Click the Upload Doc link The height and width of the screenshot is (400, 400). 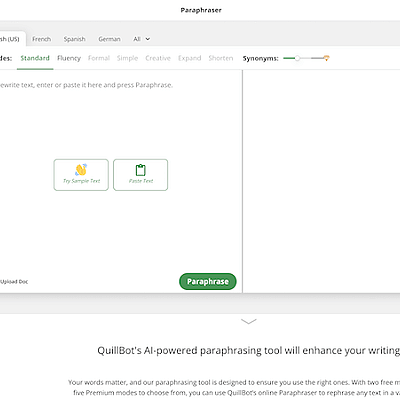pyautogui.click(x=14, y=282)
